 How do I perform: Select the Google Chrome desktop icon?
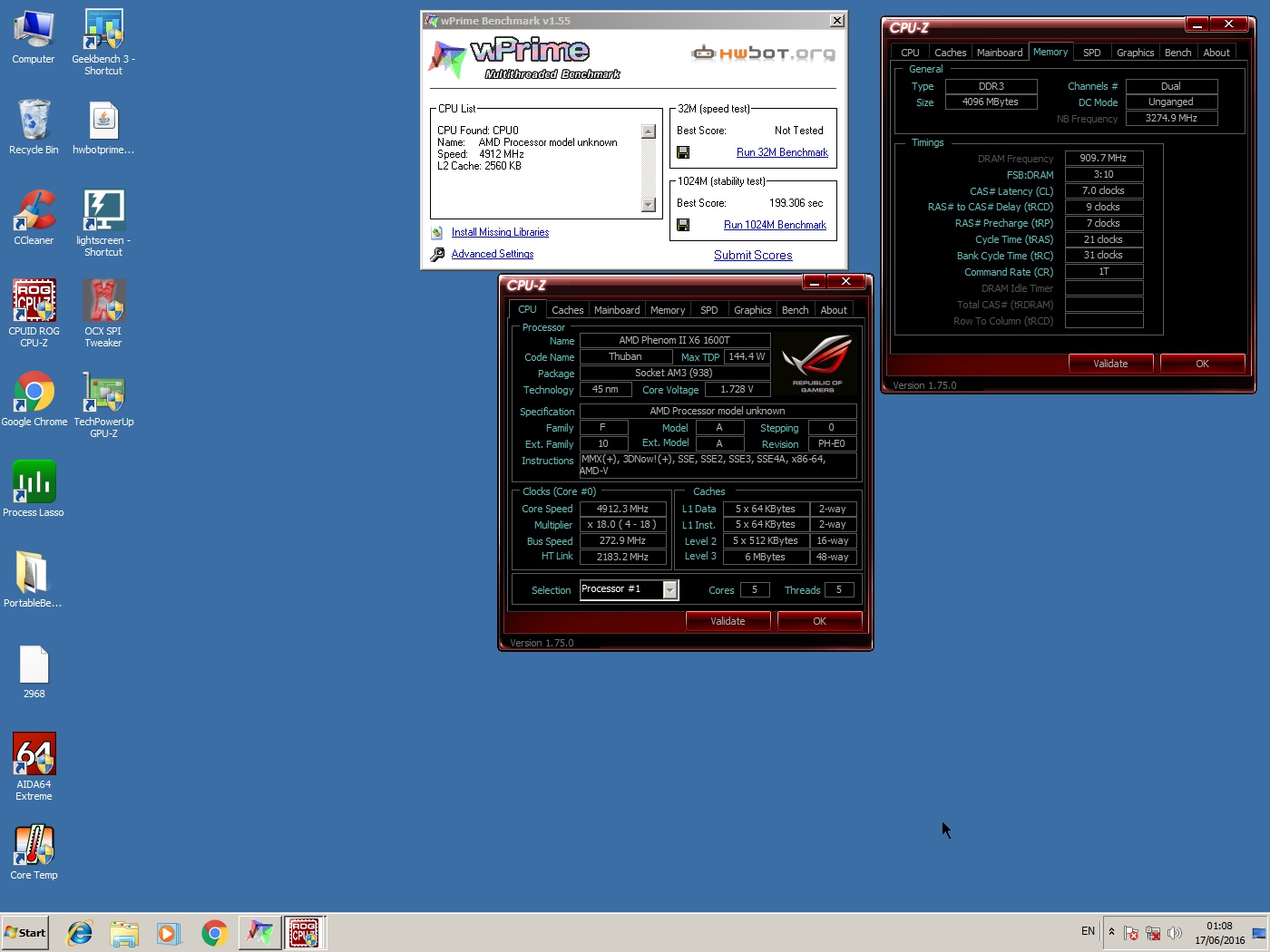click(34, 400)
